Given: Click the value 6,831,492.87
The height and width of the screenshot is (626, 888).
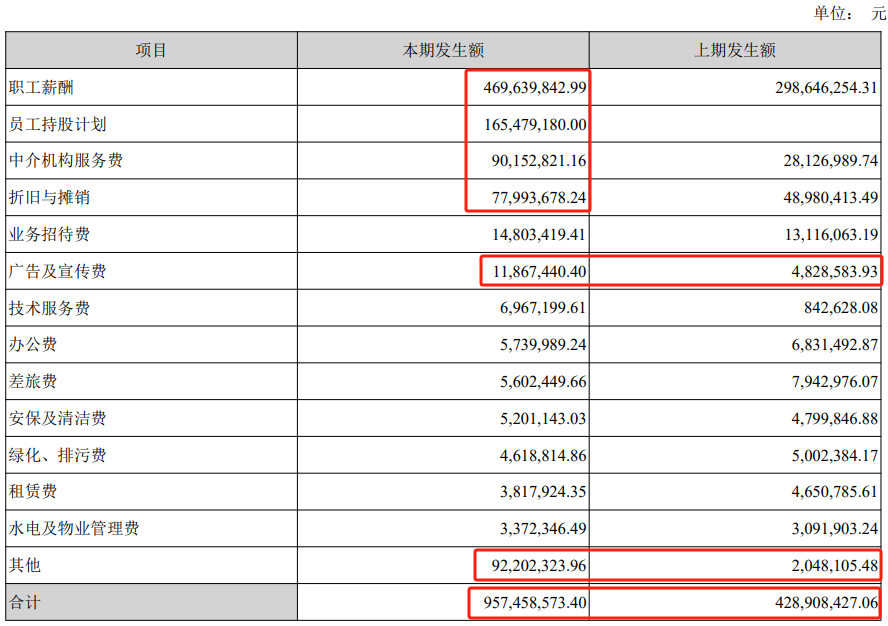Looking at the screenshot, I should pos(834,345).
